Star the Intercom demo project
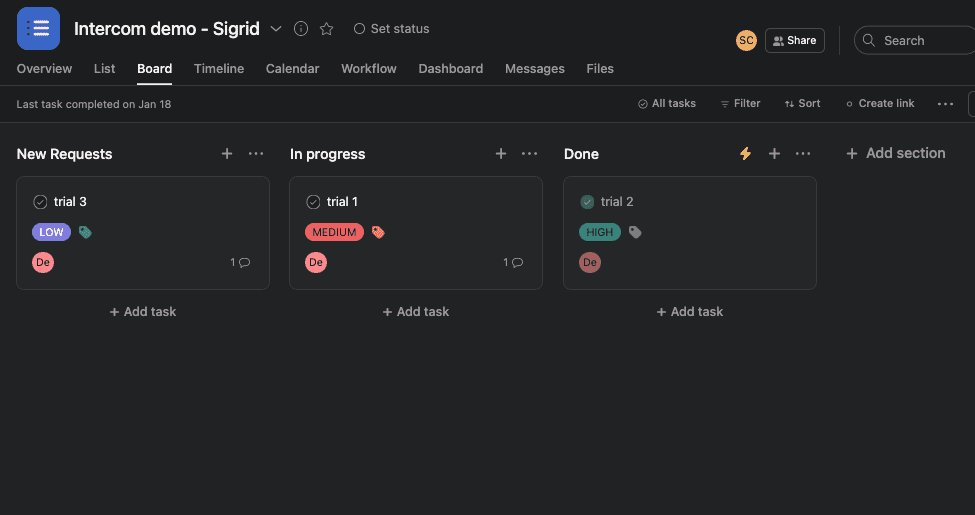This screenshot has height=515, width=975. point(326,29)
